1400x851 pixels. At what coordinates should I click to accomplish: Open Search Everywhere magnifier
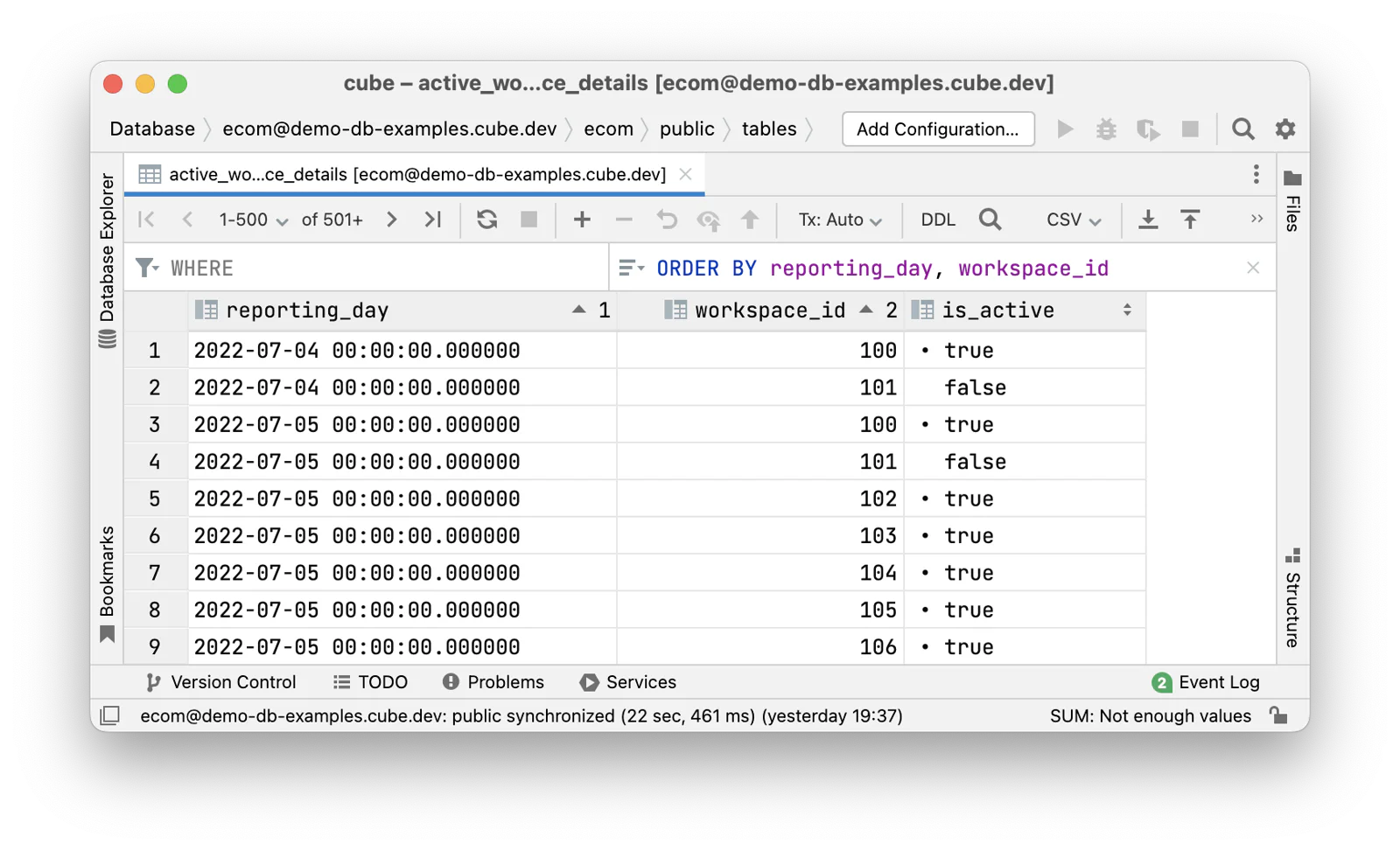[1242, 129]
